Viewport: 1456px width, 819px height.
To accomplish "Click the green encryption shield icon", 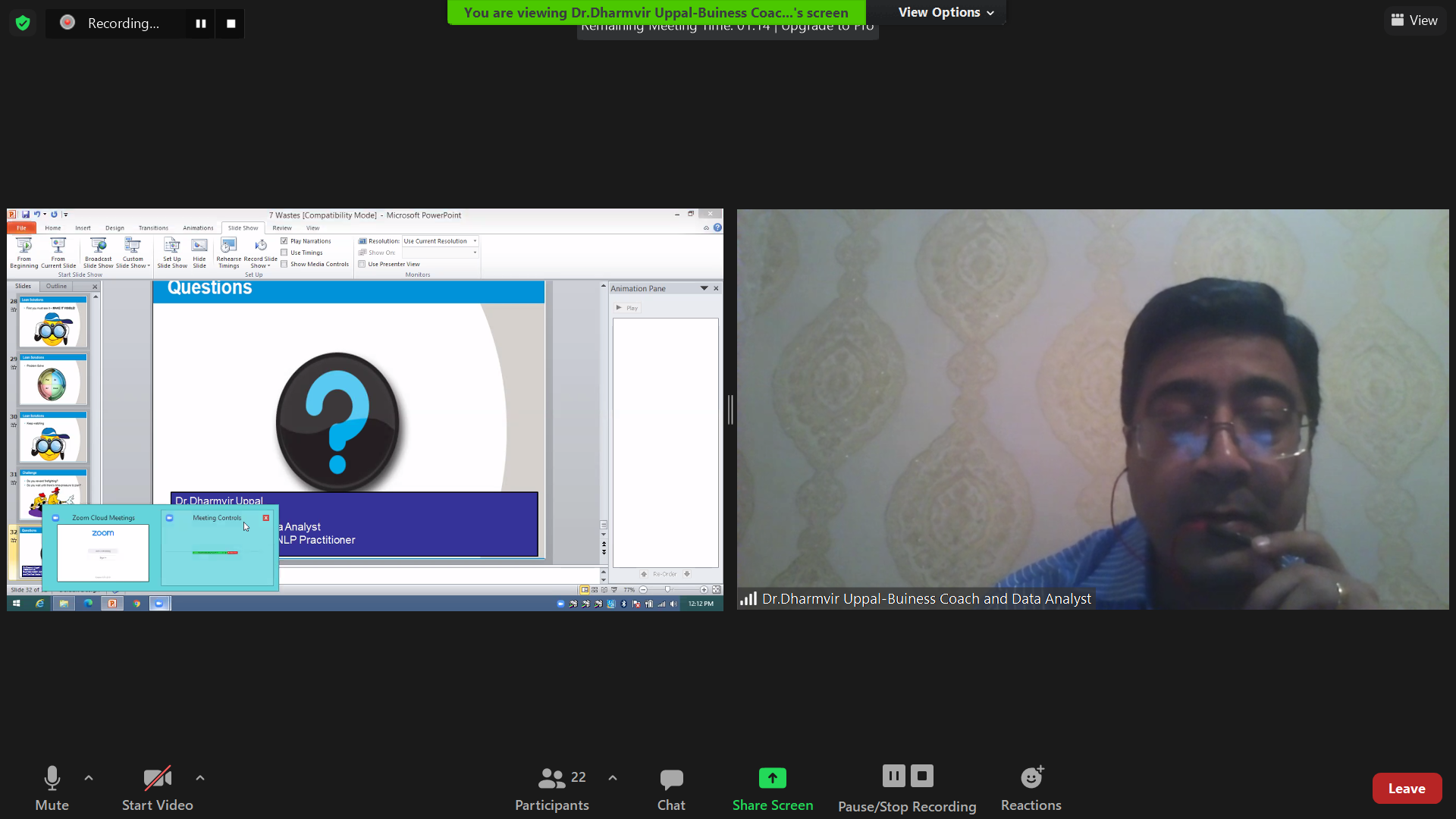I will [23, 23].
